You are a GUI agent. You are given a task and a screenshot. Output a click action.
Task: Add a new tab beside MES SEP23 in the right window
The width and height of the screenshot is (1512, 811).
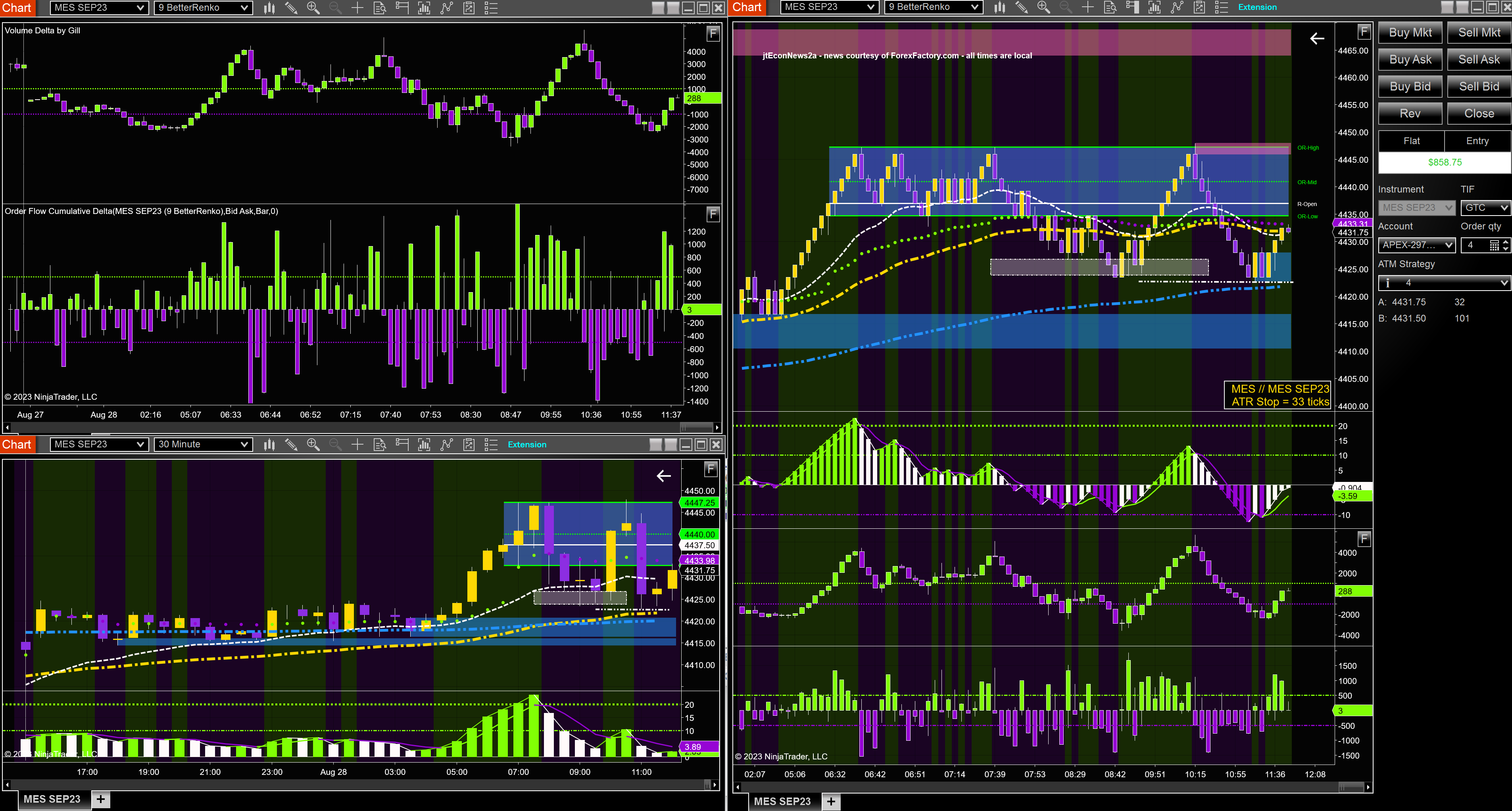pos(831,801)
